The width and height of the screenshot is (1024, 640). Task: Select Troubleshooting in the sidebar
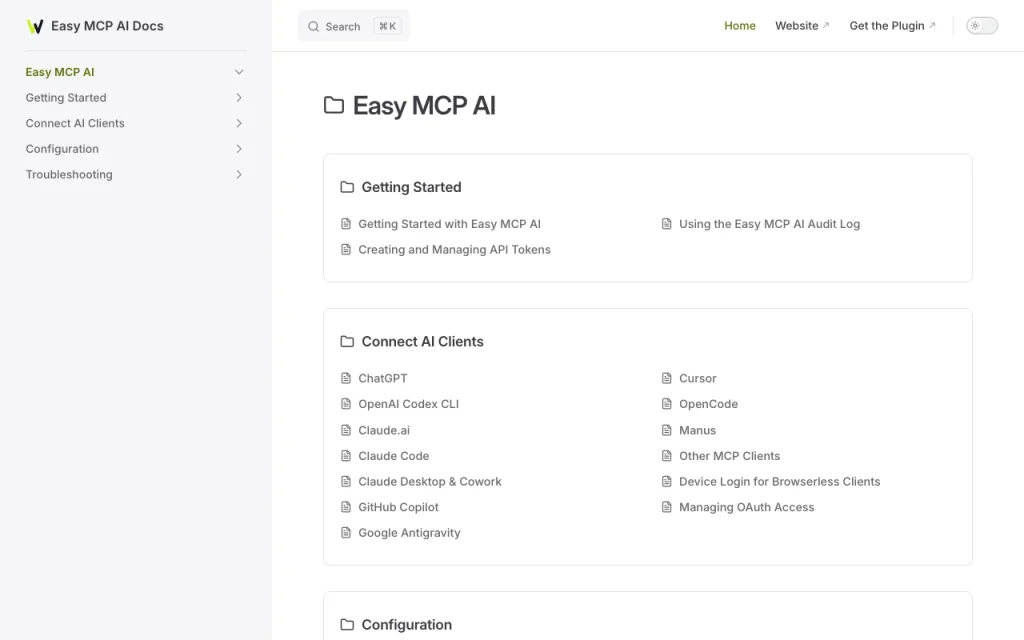(x=69, y=174)
